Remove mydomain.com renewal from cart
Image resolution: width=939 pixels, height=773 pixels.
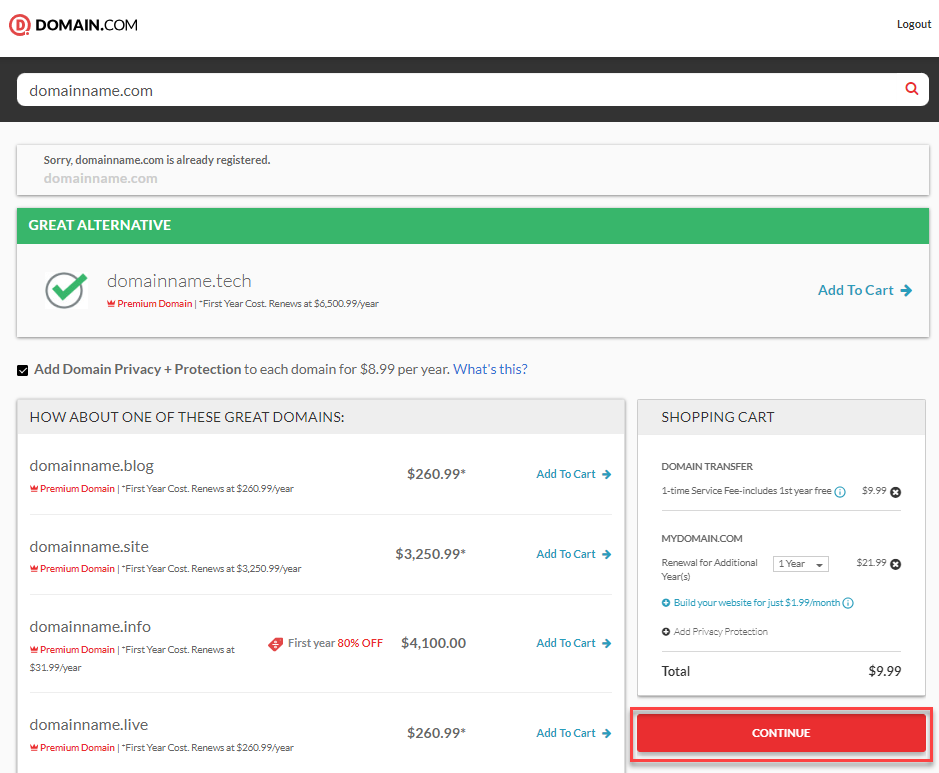[x=895, y=564]
